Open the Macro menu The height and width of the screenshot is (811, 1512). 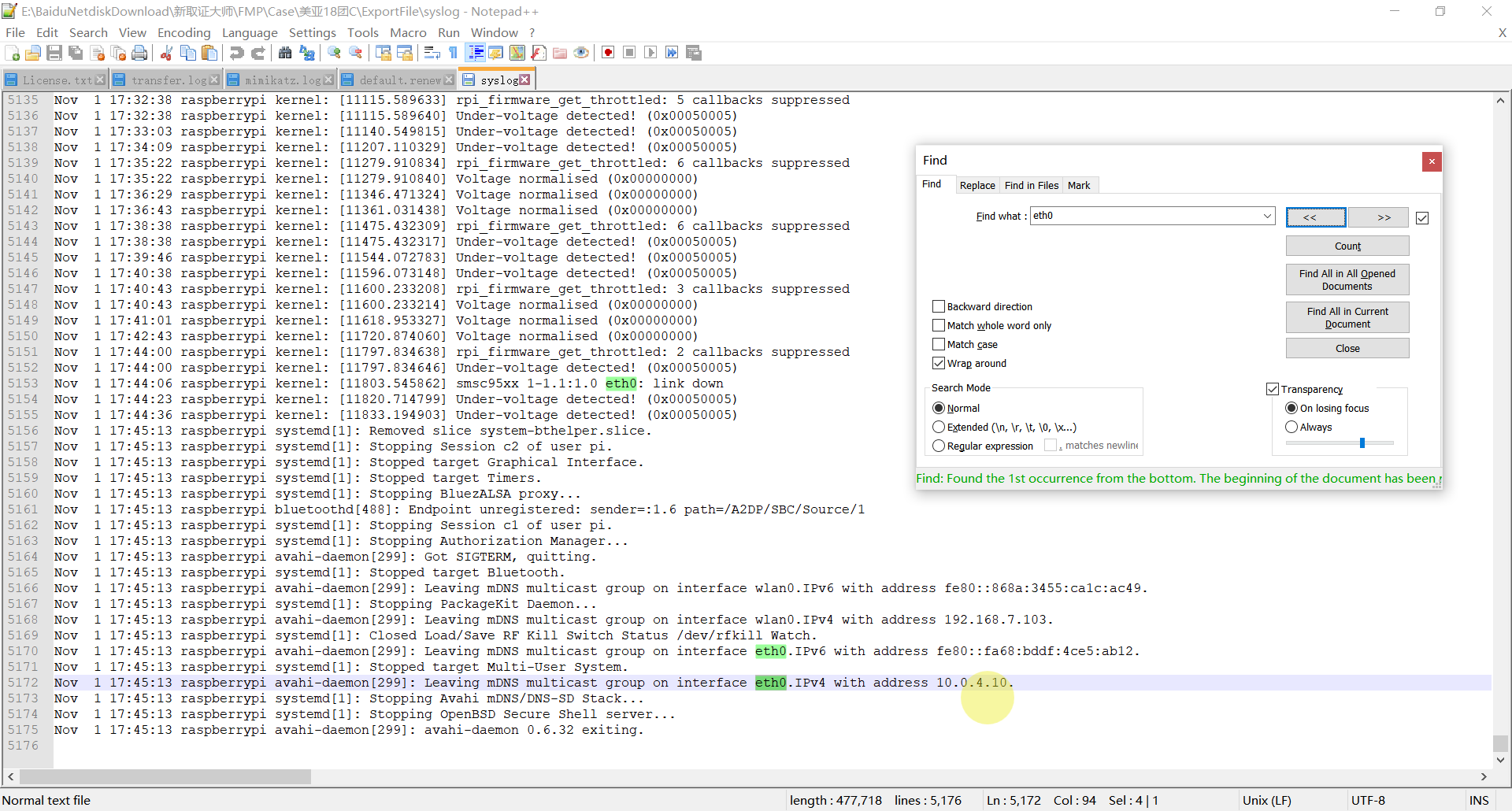[x=408, y=32]
